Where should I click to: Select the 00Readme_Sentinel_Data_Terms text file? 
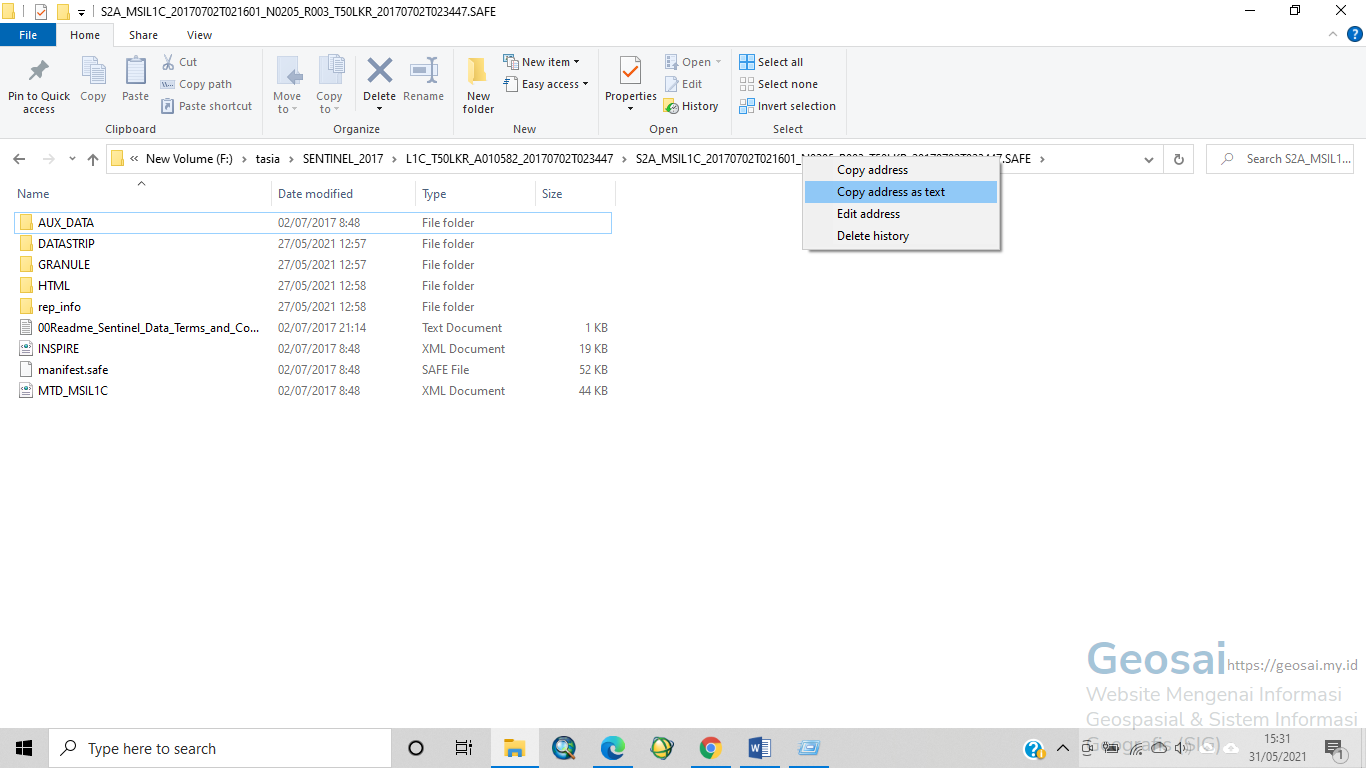point(313,328)
